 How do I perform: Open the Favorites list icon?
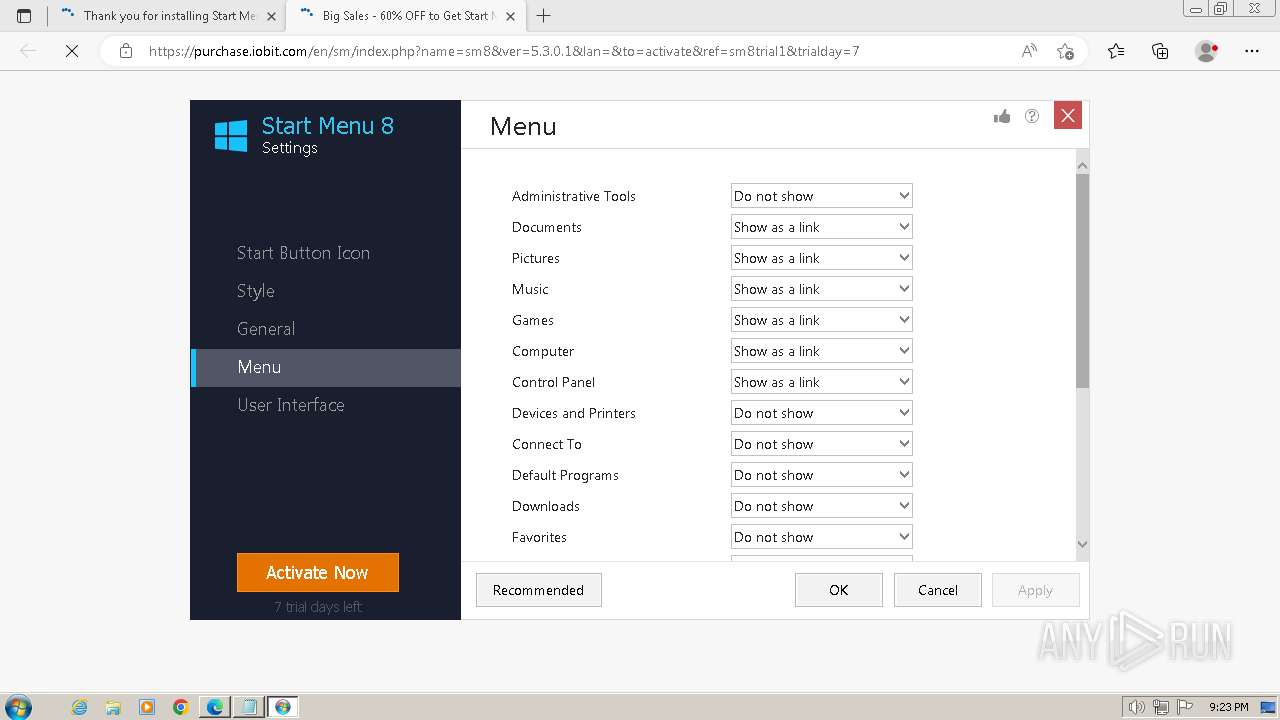click(x=1116, y=51)
